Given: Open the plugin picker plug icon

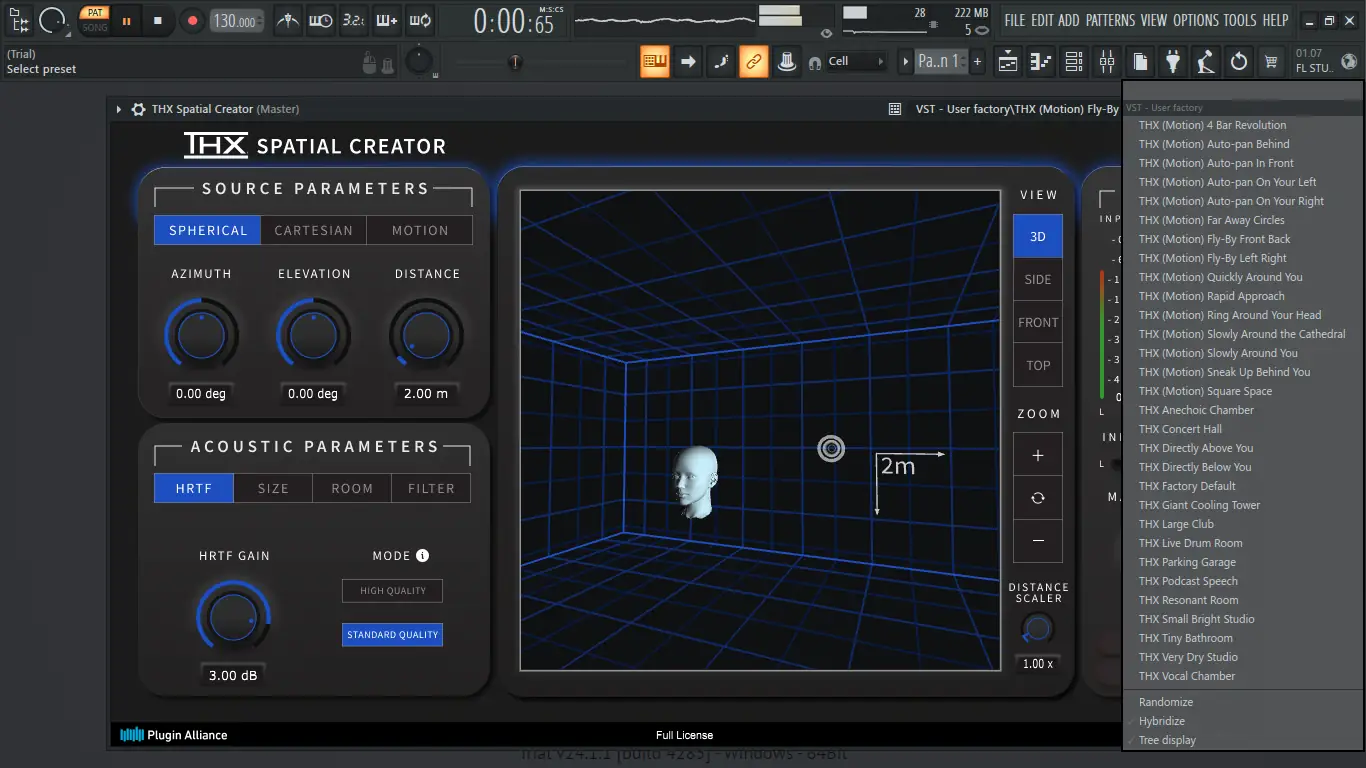Looking at the screenshot, I should 1172,62.
